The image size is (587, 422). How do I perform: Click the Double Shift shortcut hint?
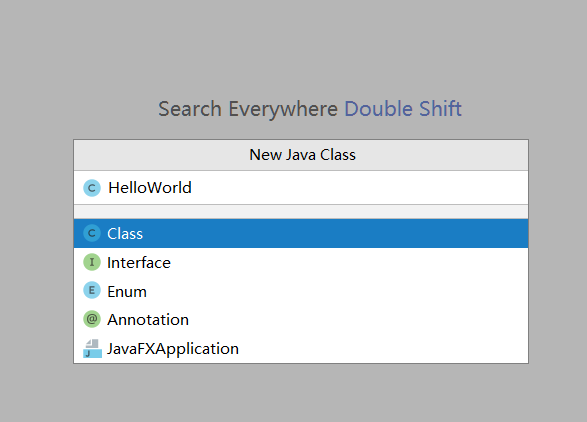coord(403,109)
